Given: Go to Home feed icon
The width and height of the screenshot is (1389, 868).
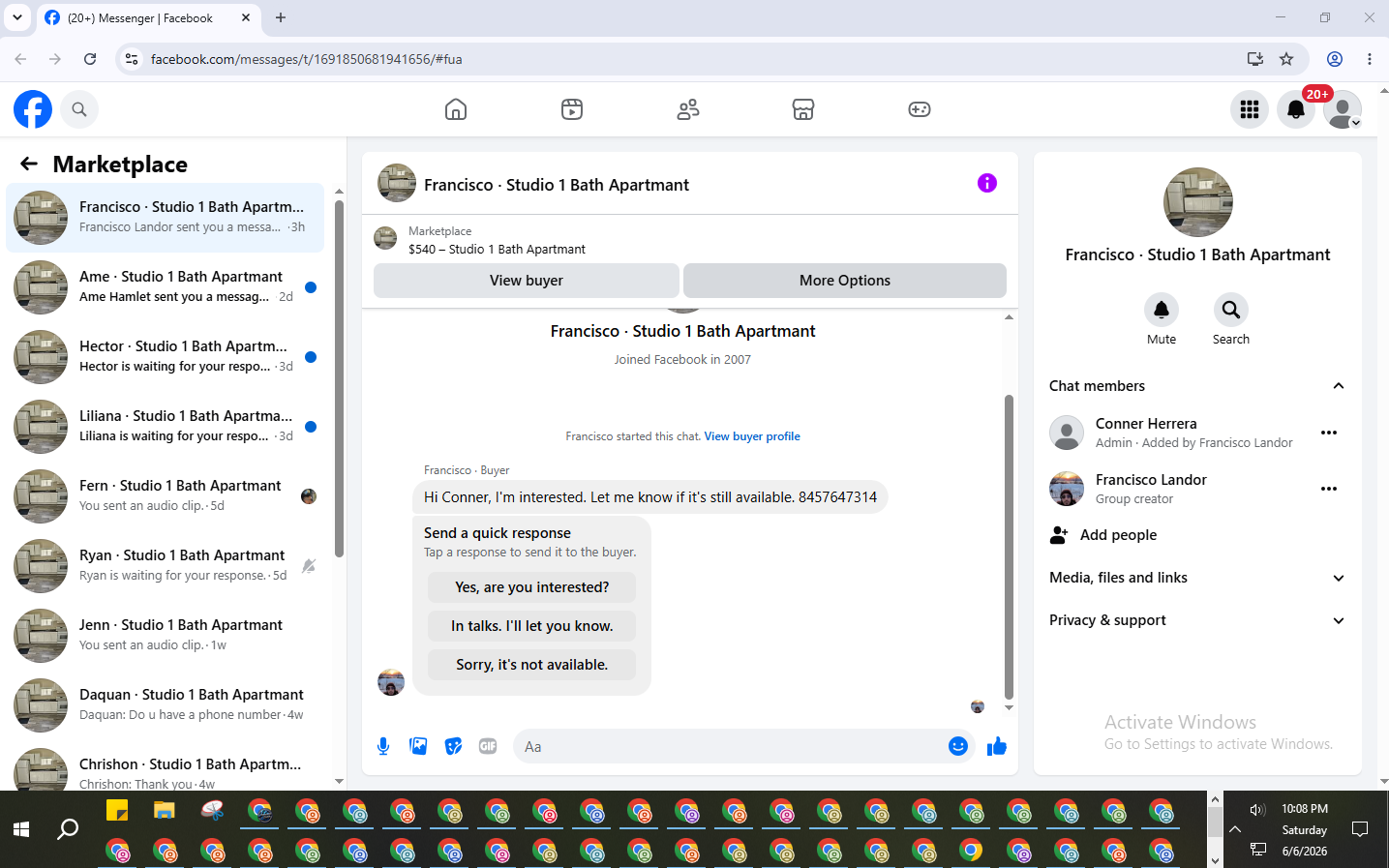Looking at the screenshot, I should (x=456, y=109).
